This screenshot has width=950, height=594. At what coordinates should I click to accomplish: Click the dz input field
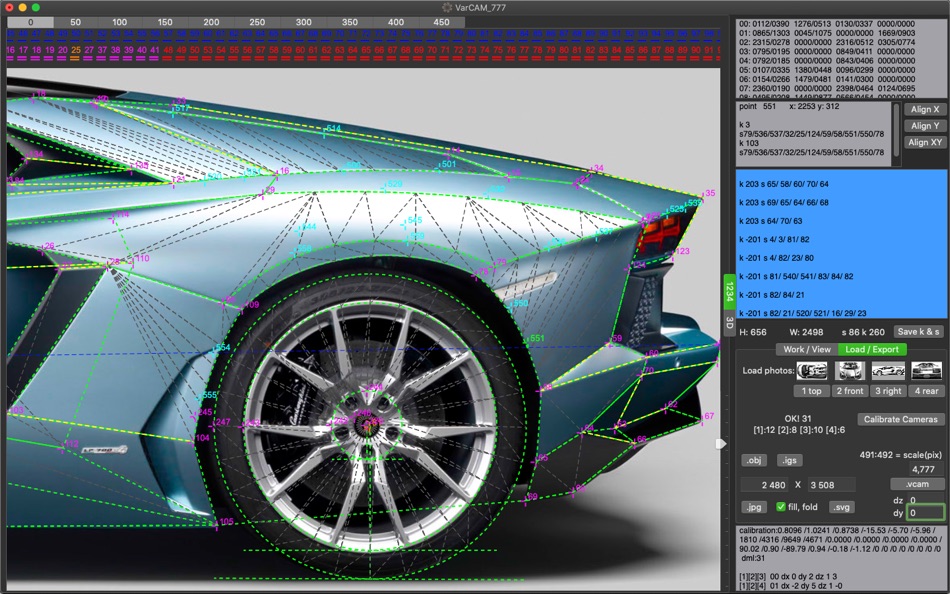[x=925, y=501]
